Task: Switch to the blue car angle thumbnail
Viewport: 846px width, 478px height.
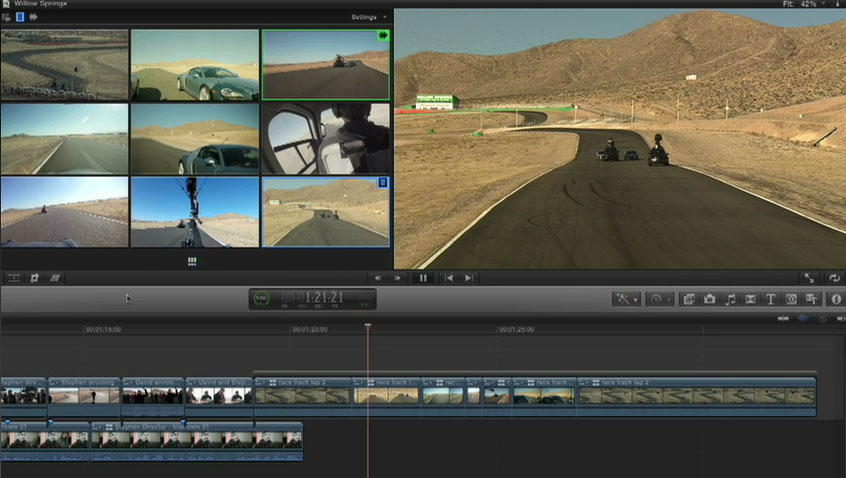Action: pos(194,65)
